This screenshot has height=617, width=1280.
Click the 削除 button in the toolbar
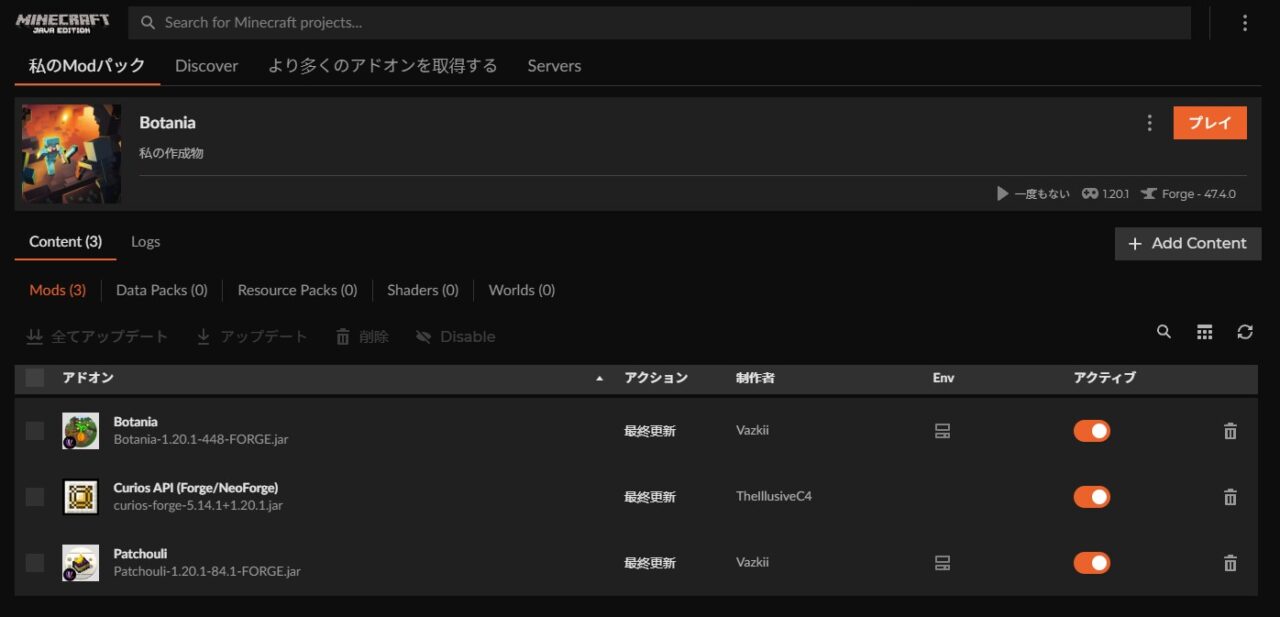point(362,337)
